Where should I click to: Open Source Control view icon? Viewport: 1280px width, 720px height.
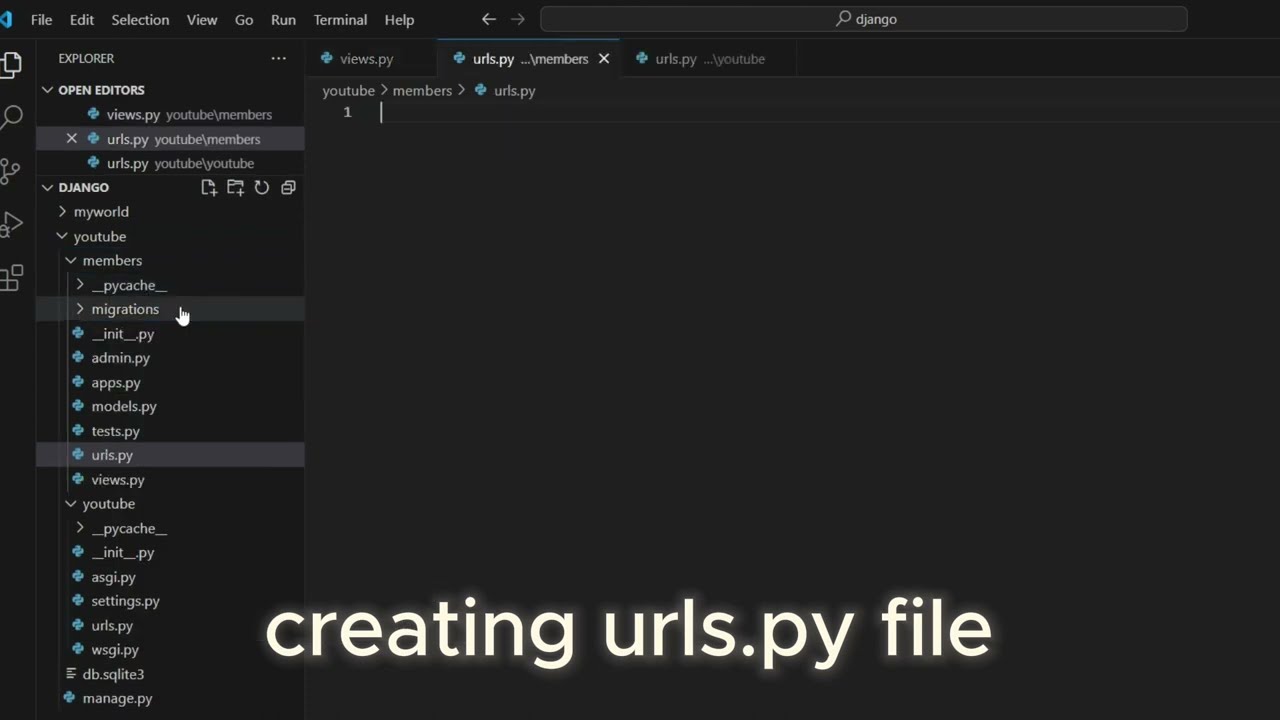click(x=11, y=171)
